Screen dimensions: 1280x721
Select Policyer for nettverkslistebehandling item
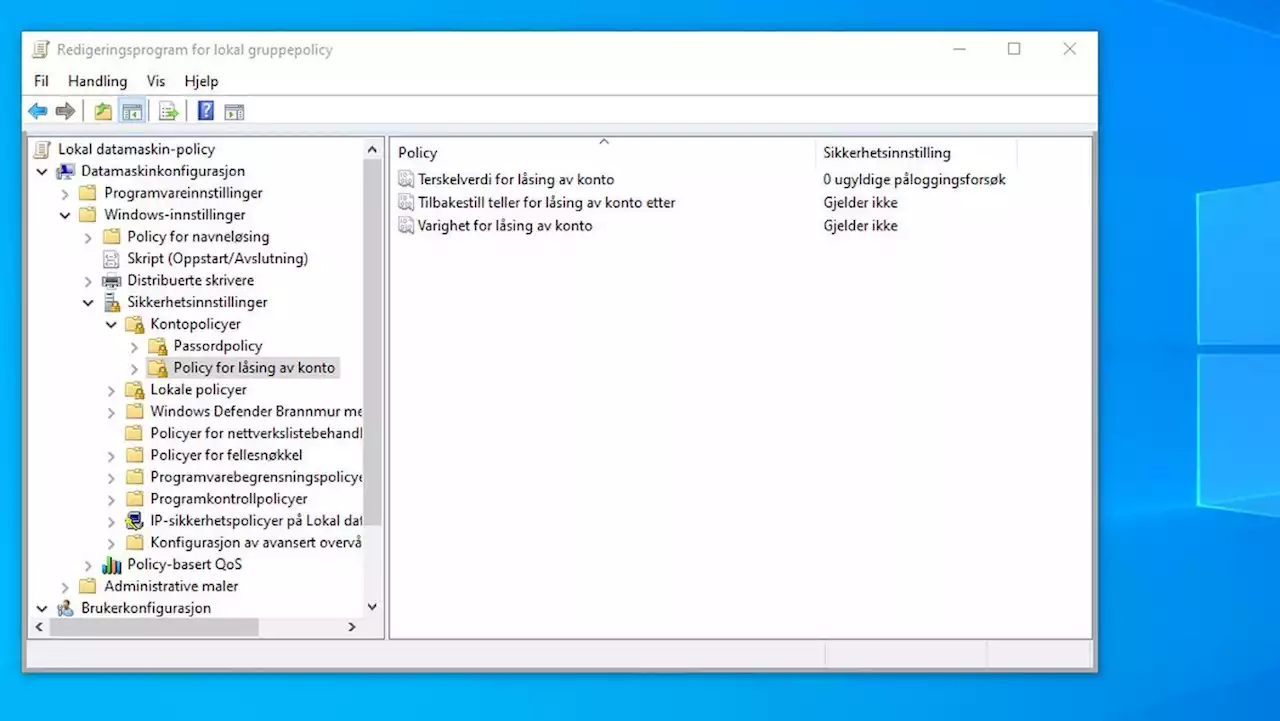coord(256,433)
